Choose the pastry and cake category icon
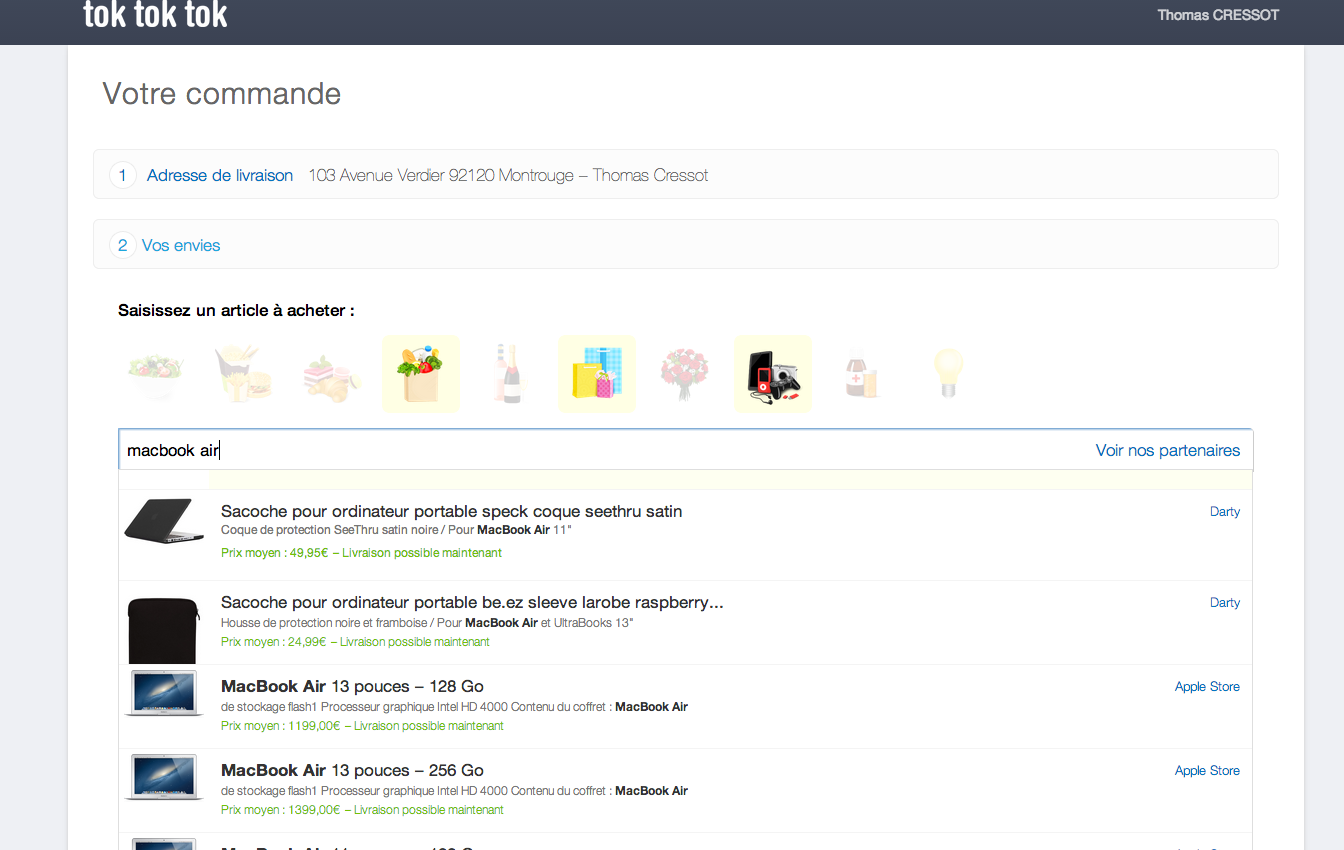The height and width of the screenshot is (850, 1344). [332, 374]
